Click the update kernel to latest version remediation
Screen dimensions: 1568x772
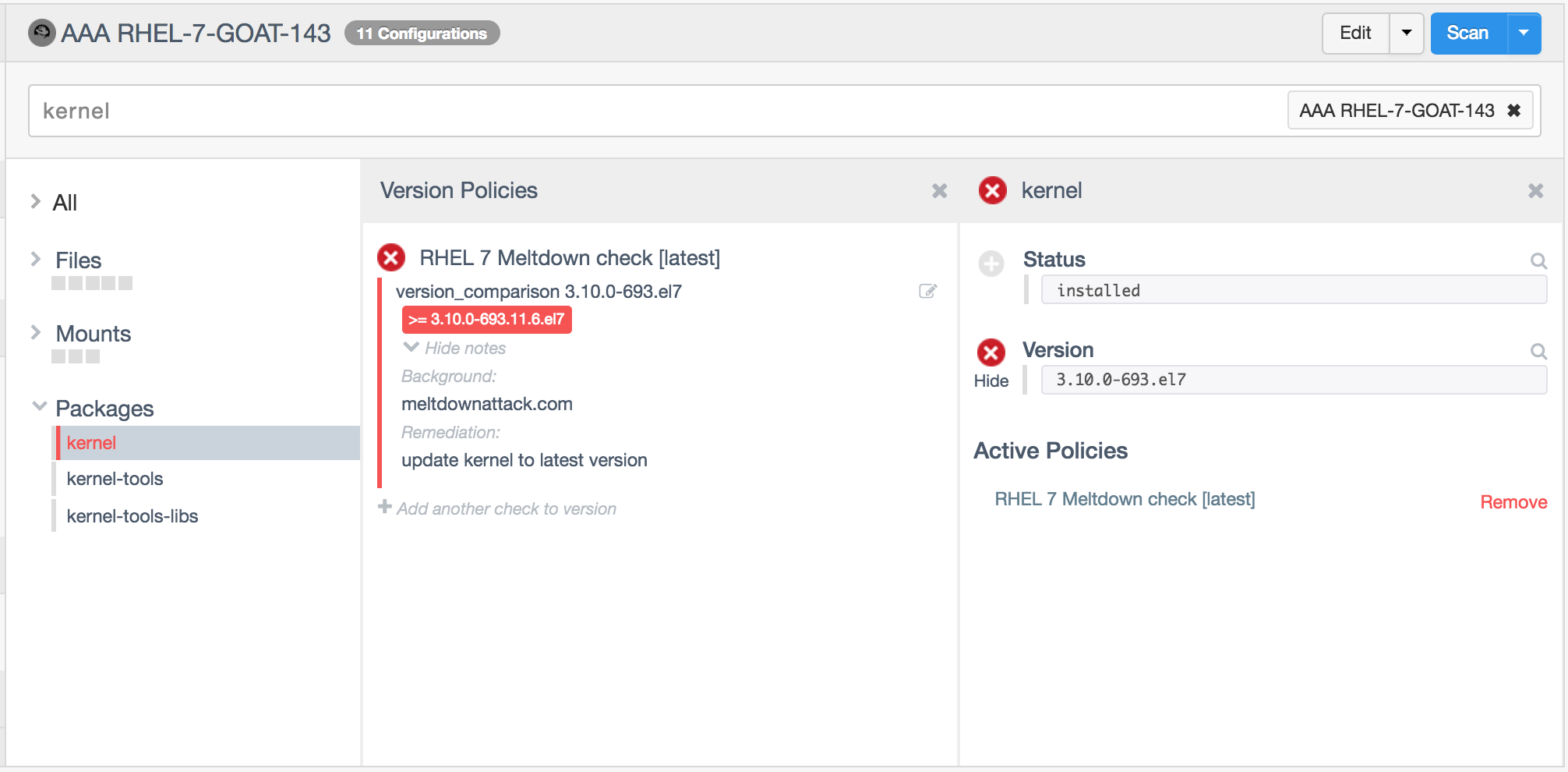(x=524, y=460)
